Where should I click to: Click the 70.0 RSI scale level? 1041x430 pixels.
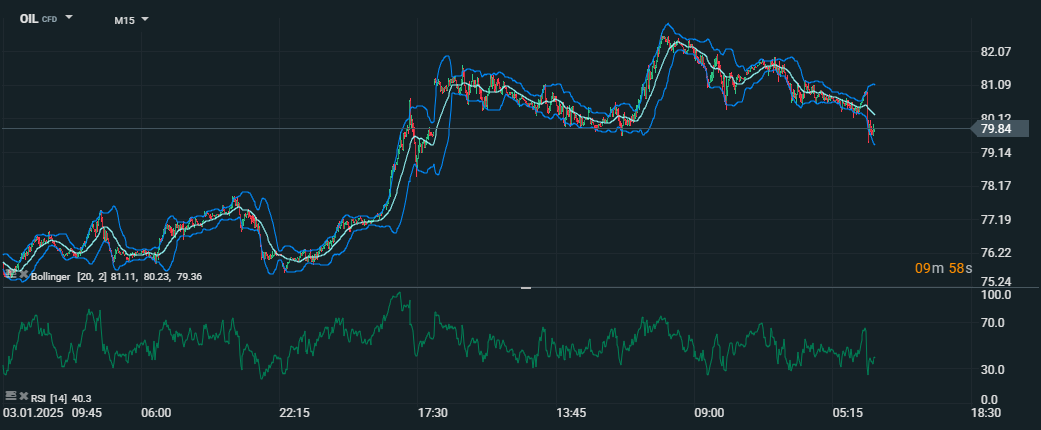tap(993, 323)
